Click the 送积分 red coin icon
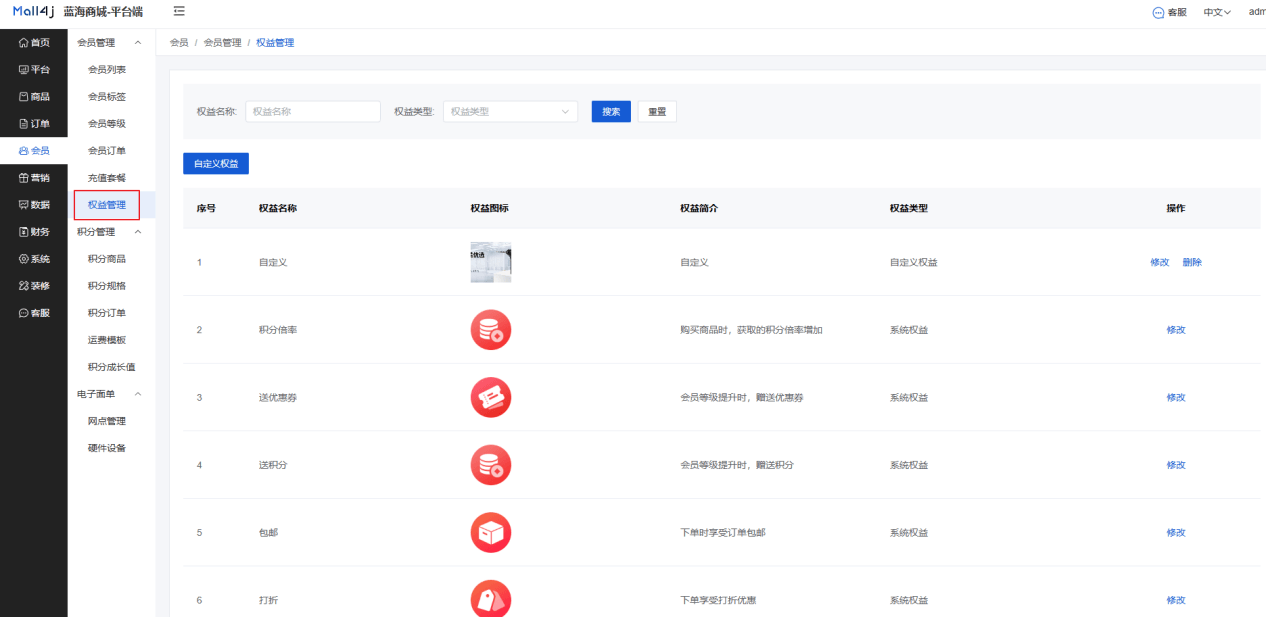This screenshot has height=617, width=1266. pos(491,464)
